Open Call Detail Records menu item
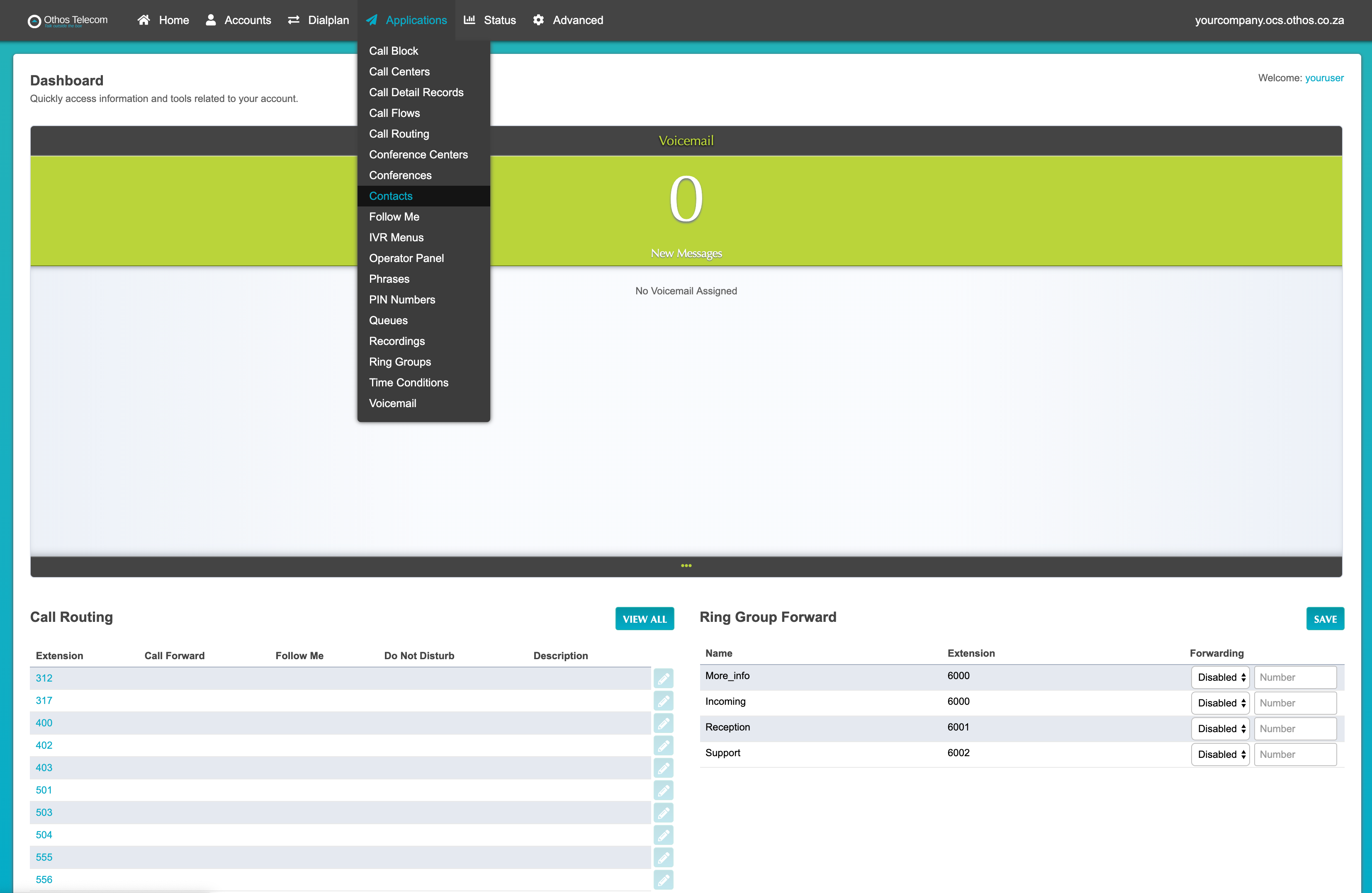 pos(416,92)
